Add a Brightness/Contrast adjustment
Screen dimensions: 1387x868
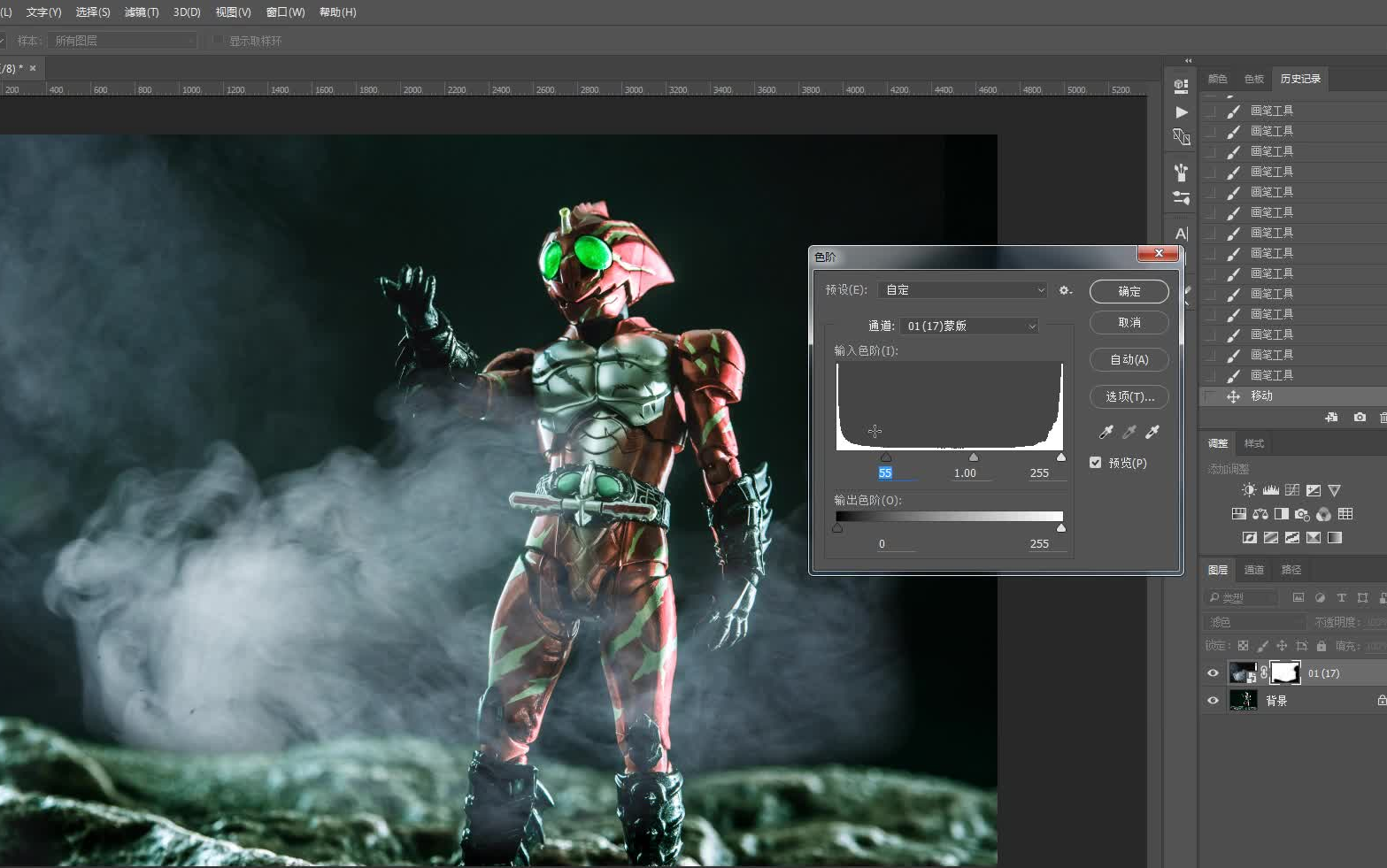click(x=1249, y=490)
